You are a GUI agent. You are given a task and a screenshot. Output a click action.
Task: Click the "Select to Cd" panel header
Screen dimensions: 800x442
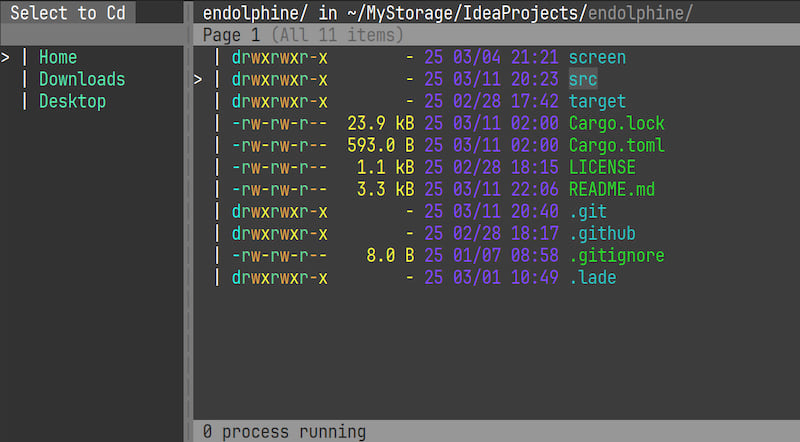point(68,13)
